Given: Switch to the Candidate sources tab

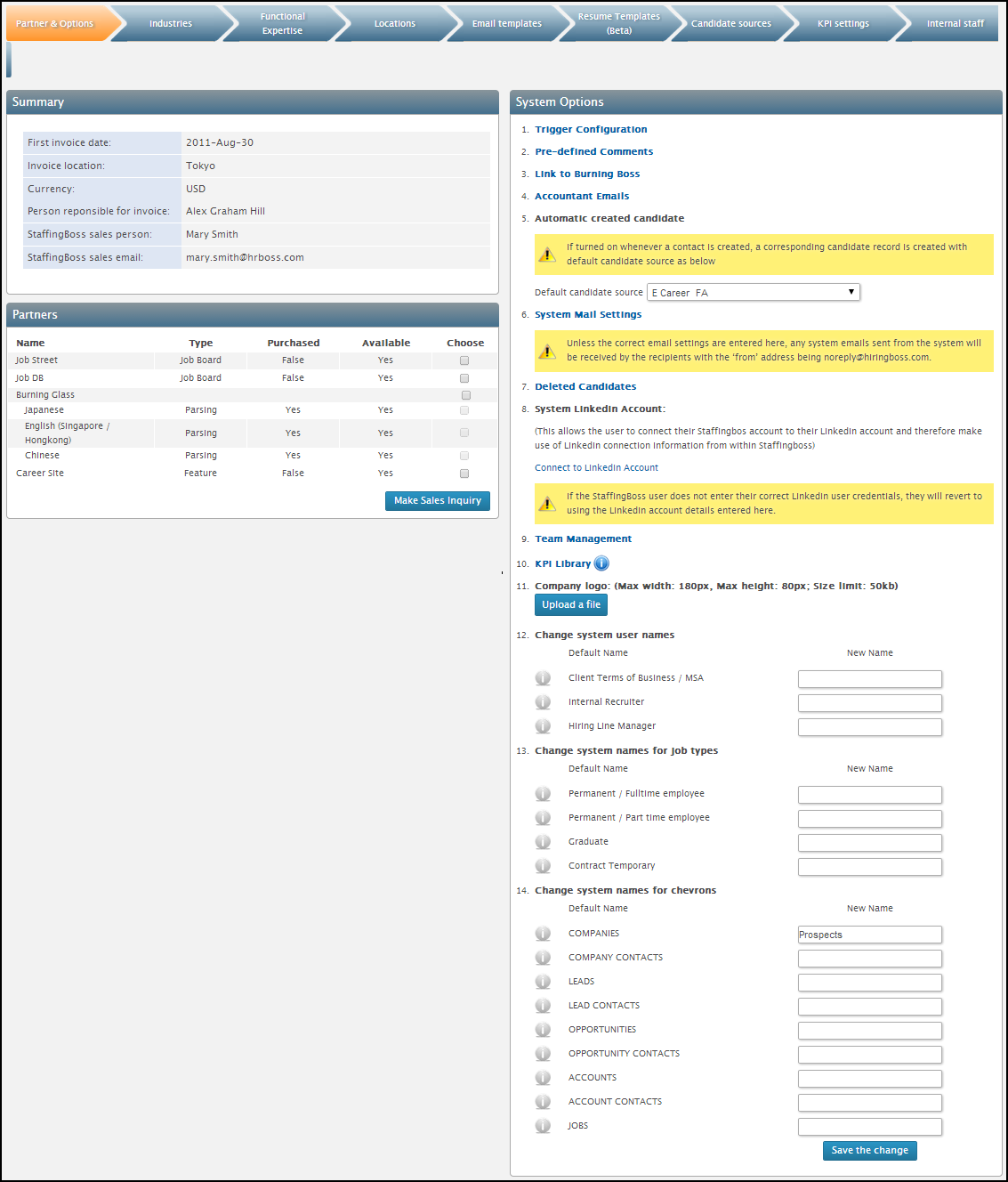Looking at the screenshot, I should click(730, 23).
